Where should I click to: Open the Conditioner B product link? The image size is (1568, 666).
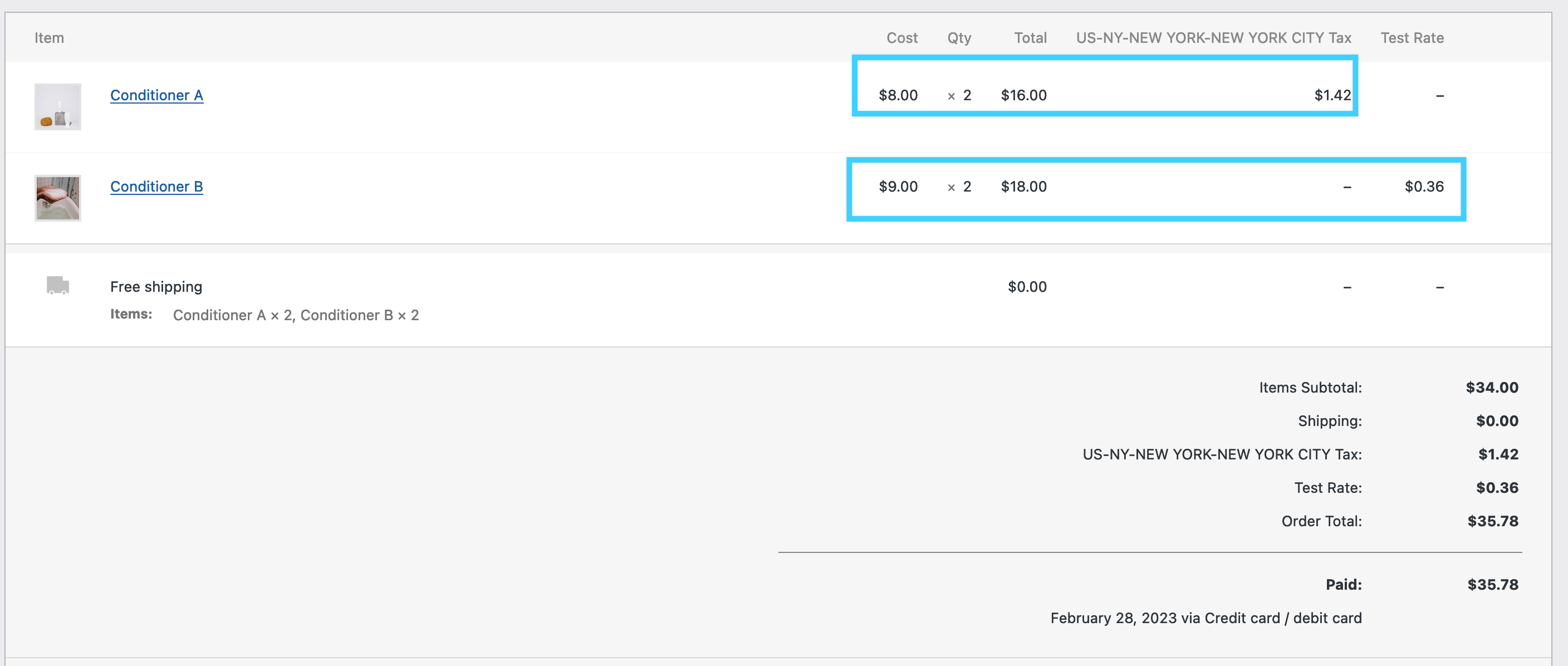[x=156, y=187]
